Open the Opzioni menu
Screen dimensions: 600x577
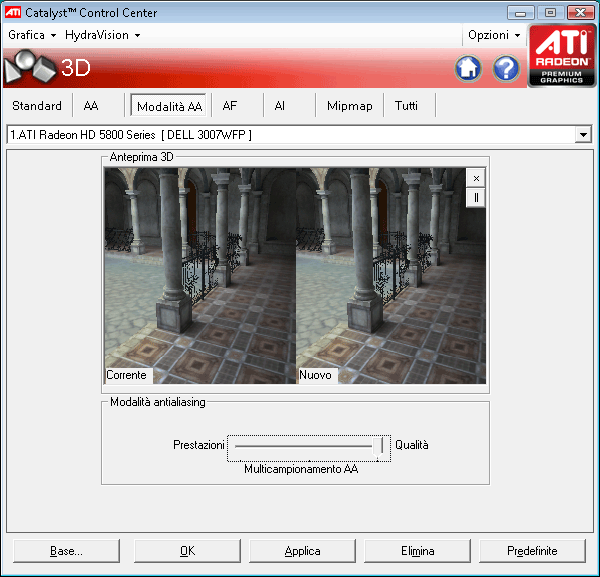click(x=494, y=35)
